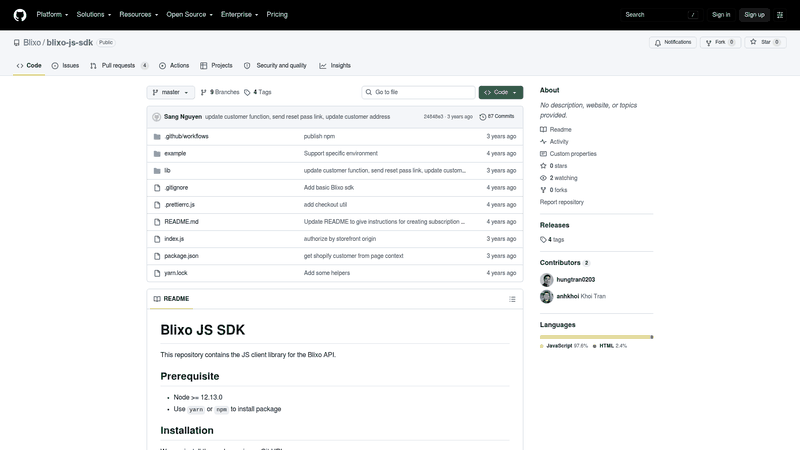
Task: Switch to the Pull requests tab
Action: 119,66
